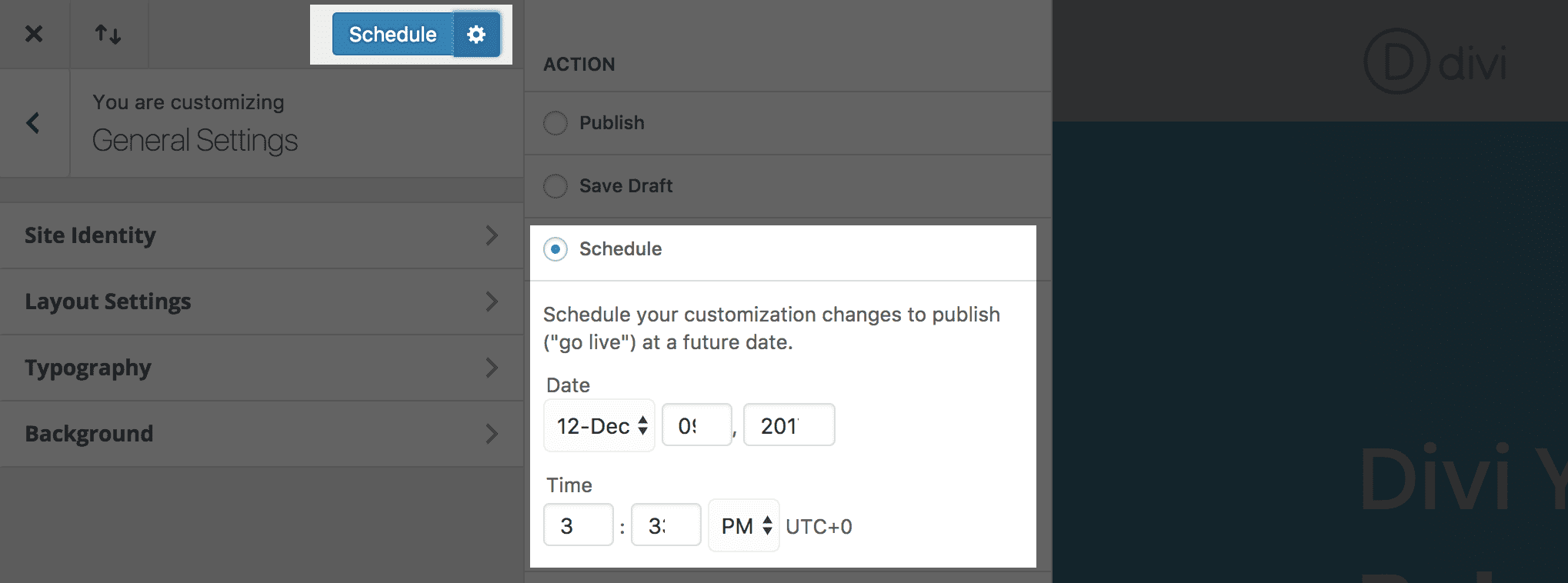Select the Schedule action
Screen dimensions: 1568x583
point(555,249)
